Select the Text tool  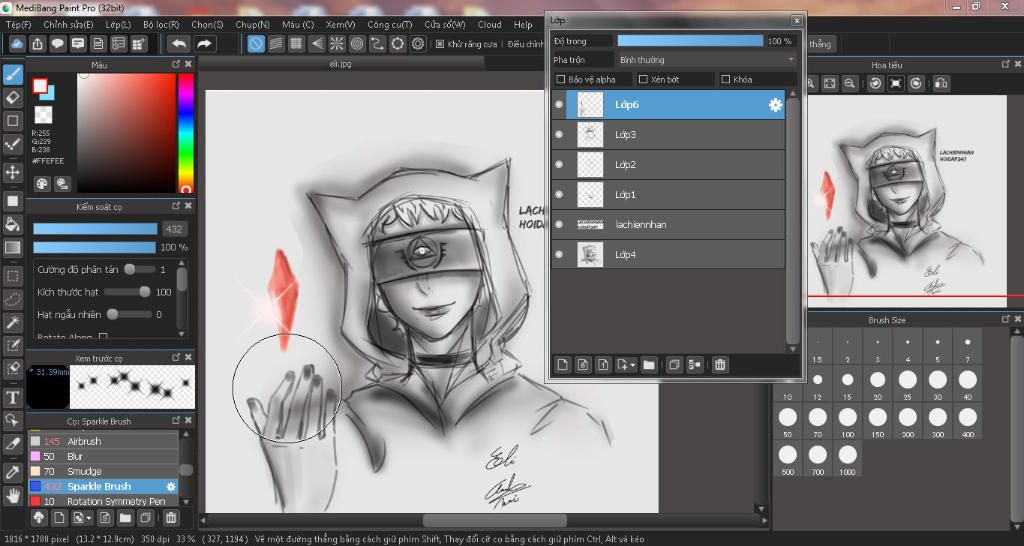pos(12,397)
